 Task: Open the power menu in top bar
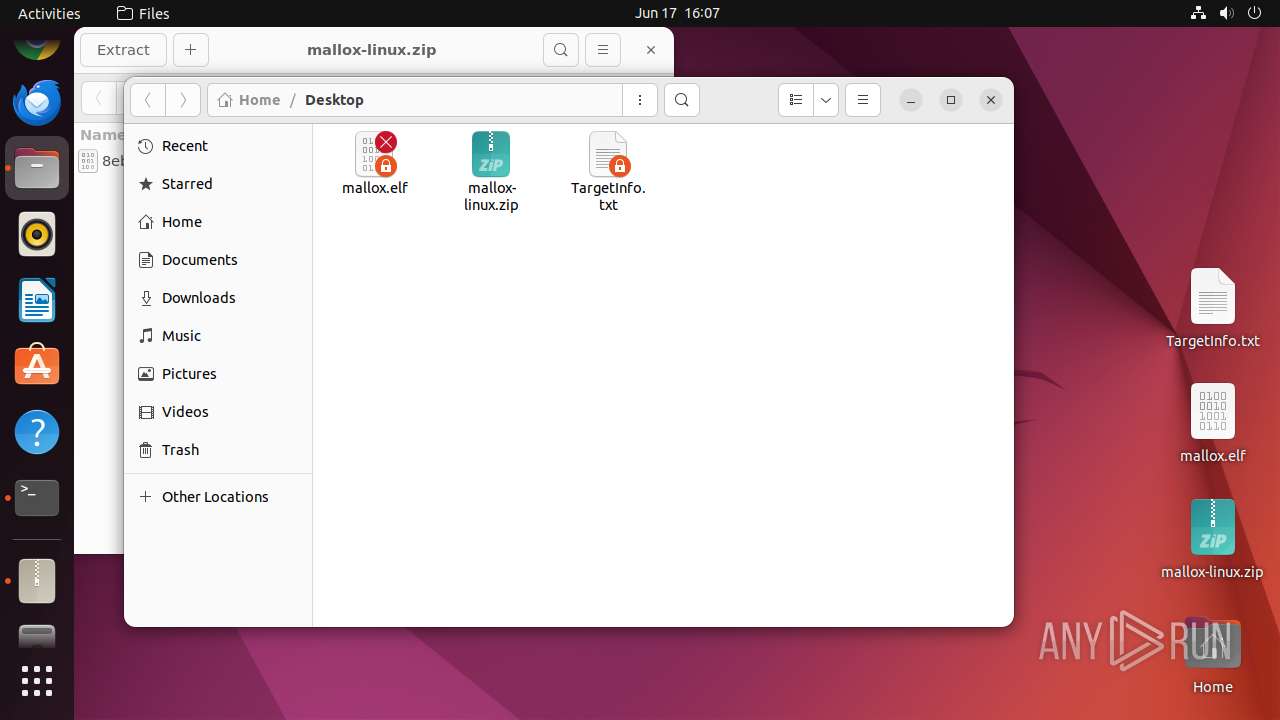point(1255,13)
